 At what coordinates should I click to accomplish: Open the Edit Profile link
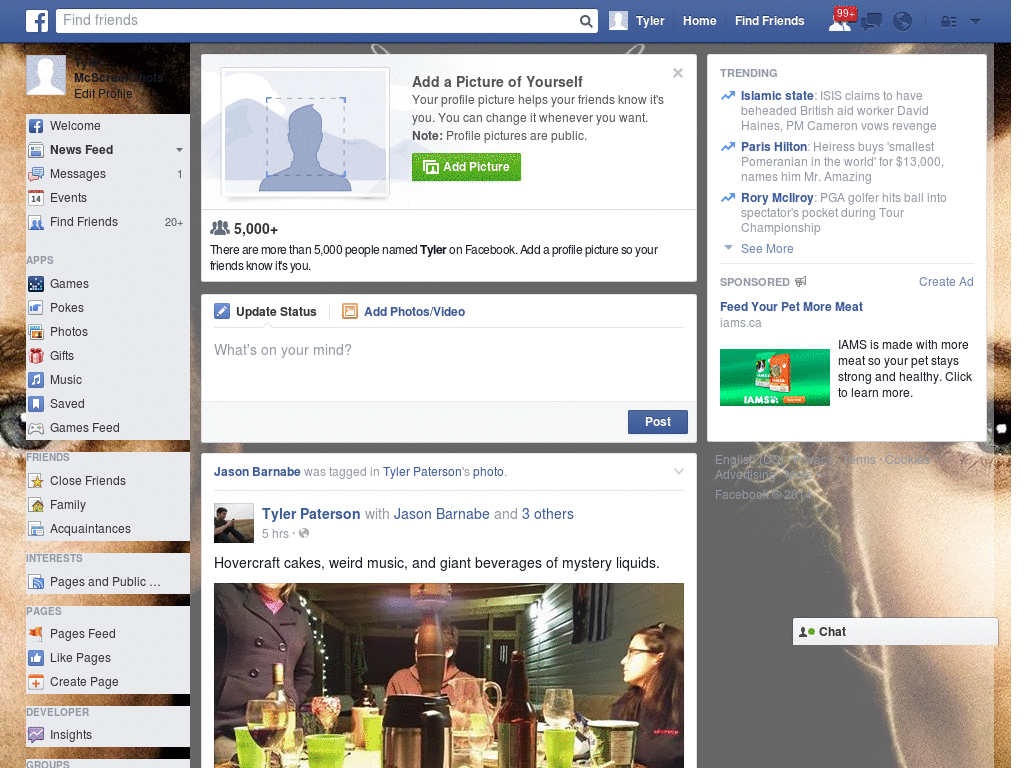point(103,94)
